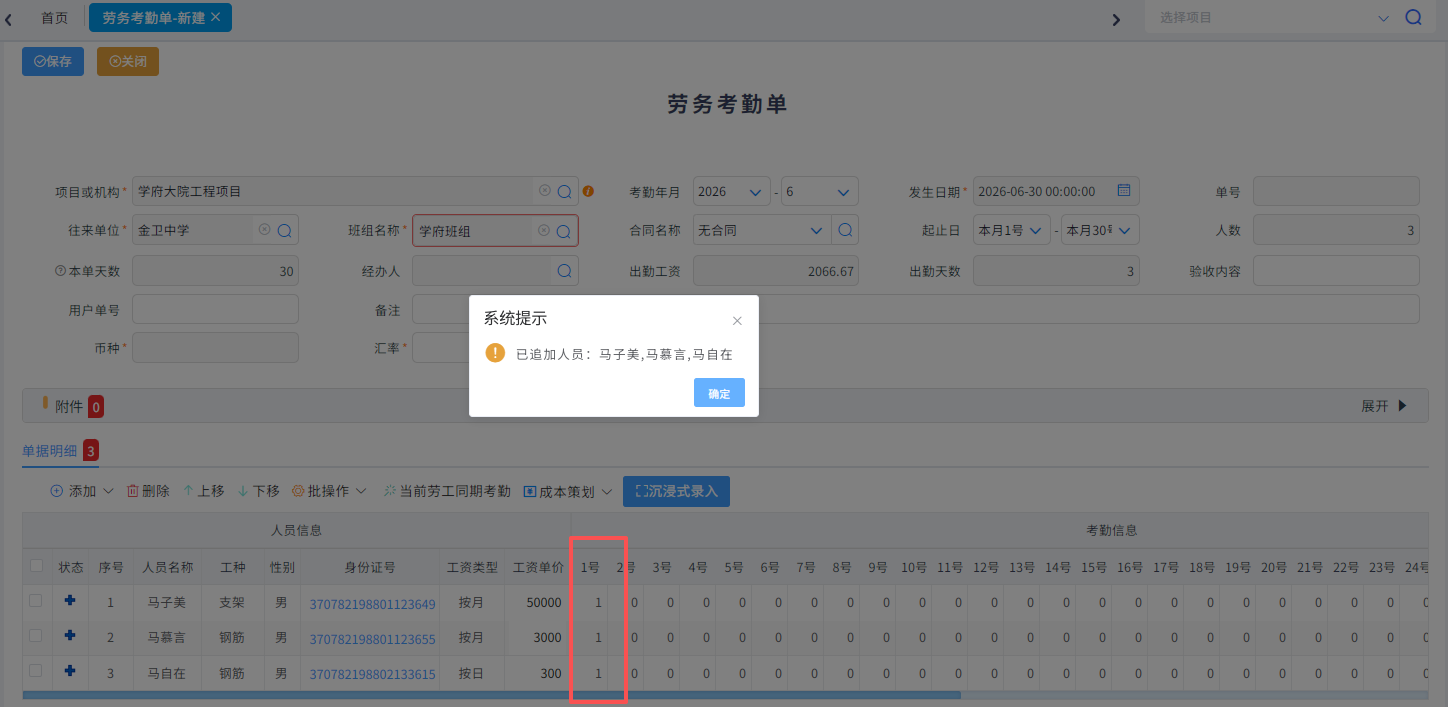Open the 添加 dropdown menu

82,491
